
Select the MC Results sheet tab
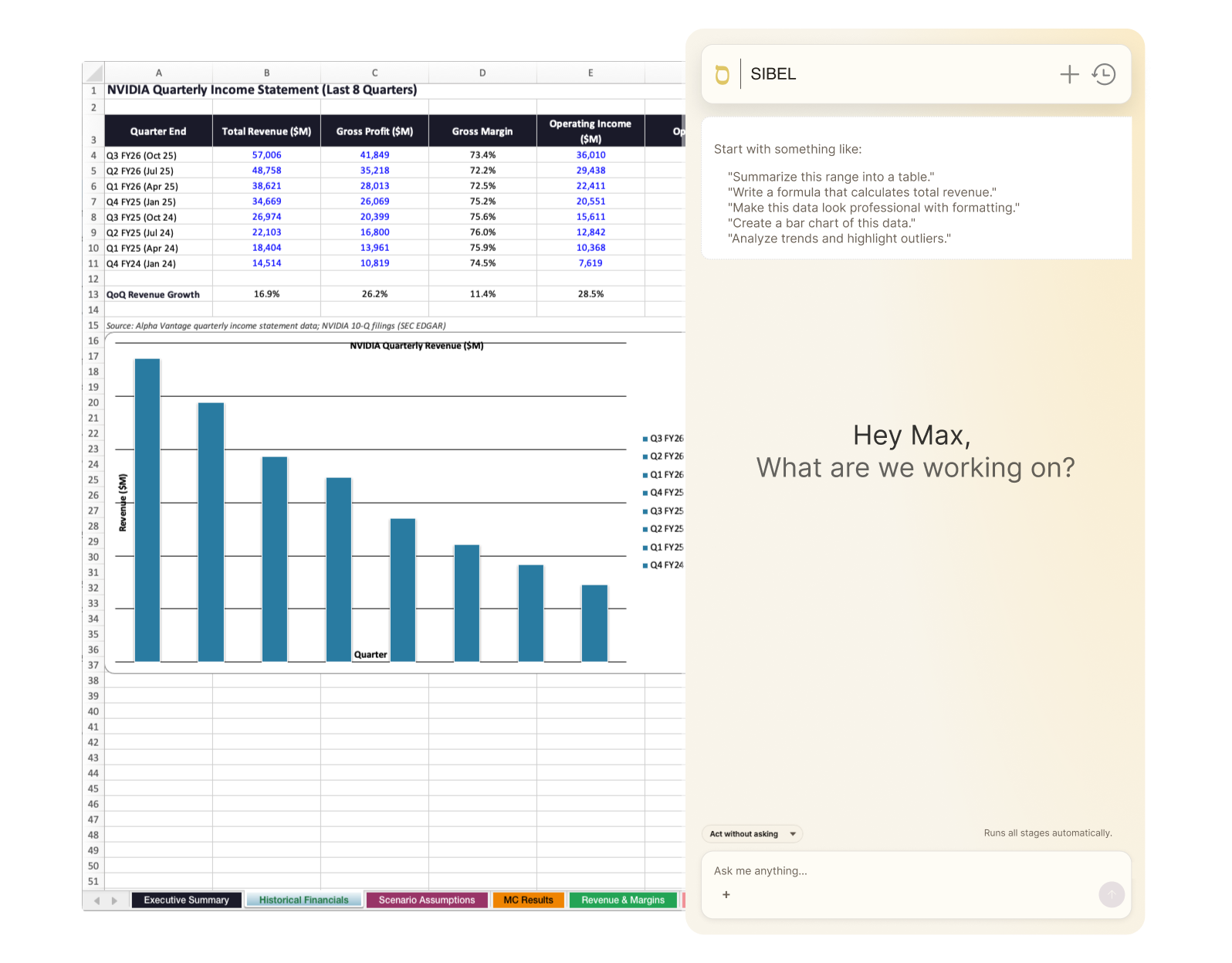point(528,900)
